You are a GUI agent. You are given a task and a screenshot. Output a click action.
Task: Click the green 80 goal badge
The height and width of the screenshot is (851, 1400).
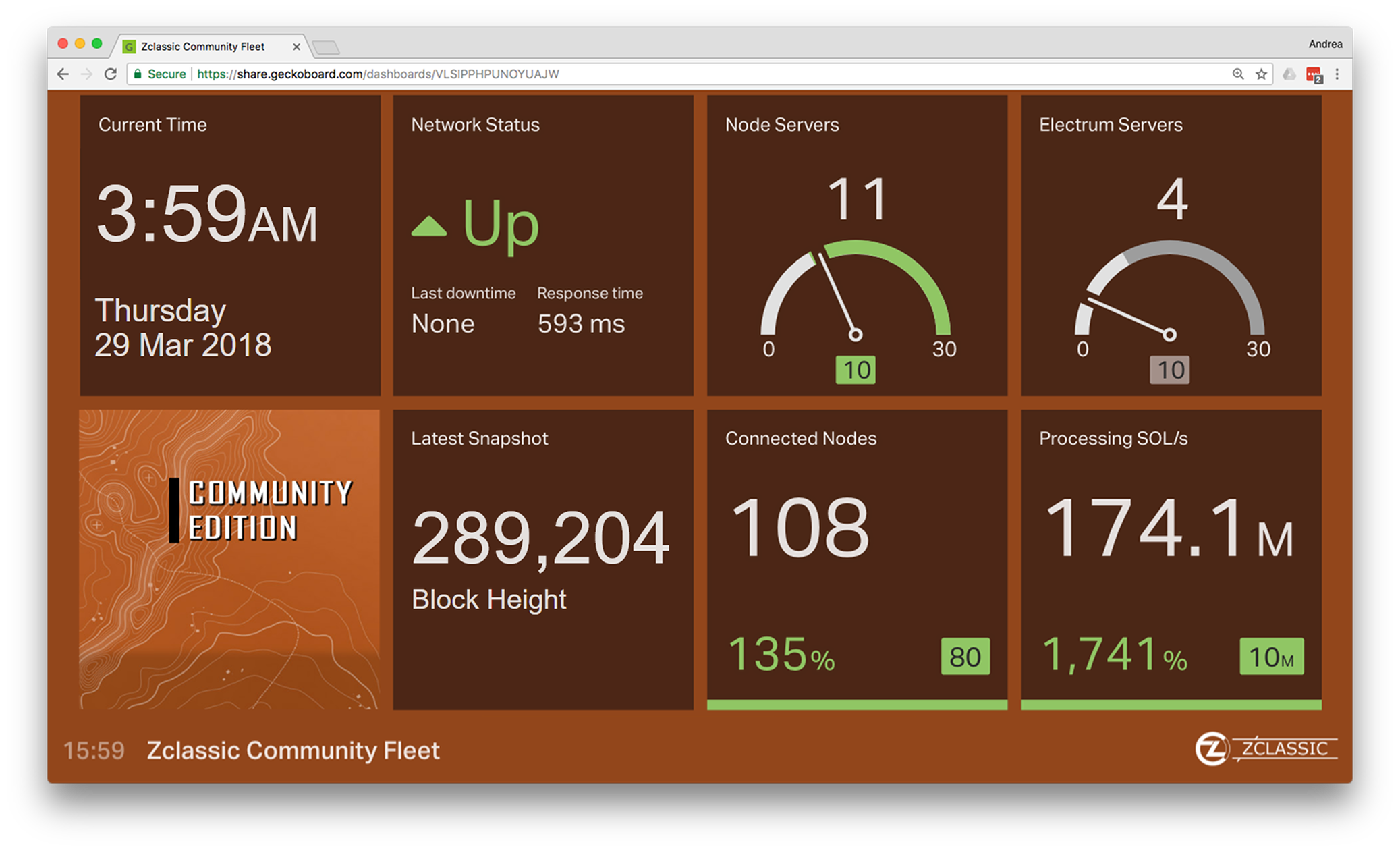(x=965, y=656)
